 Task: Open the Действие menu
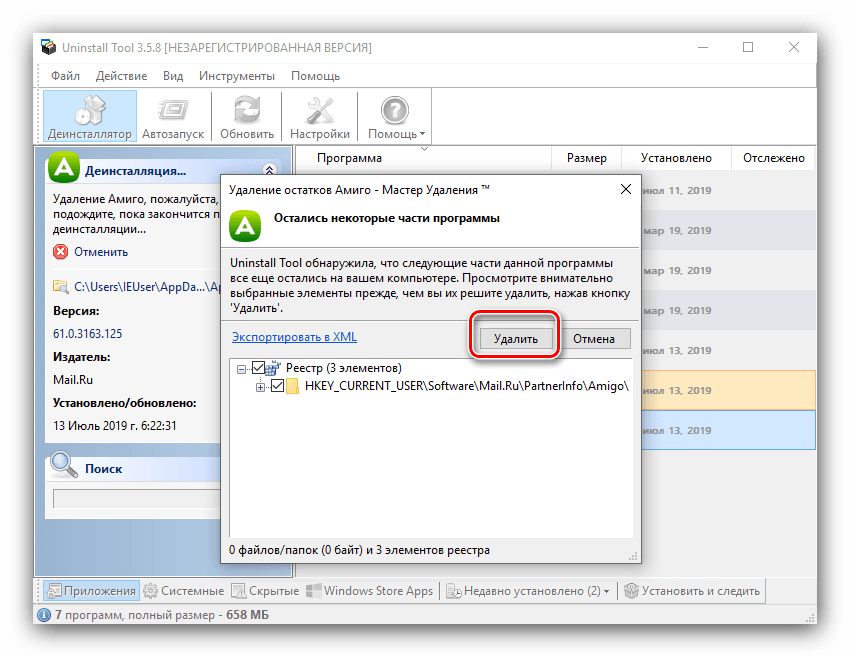pyautogui.click(x=121, y=76)
